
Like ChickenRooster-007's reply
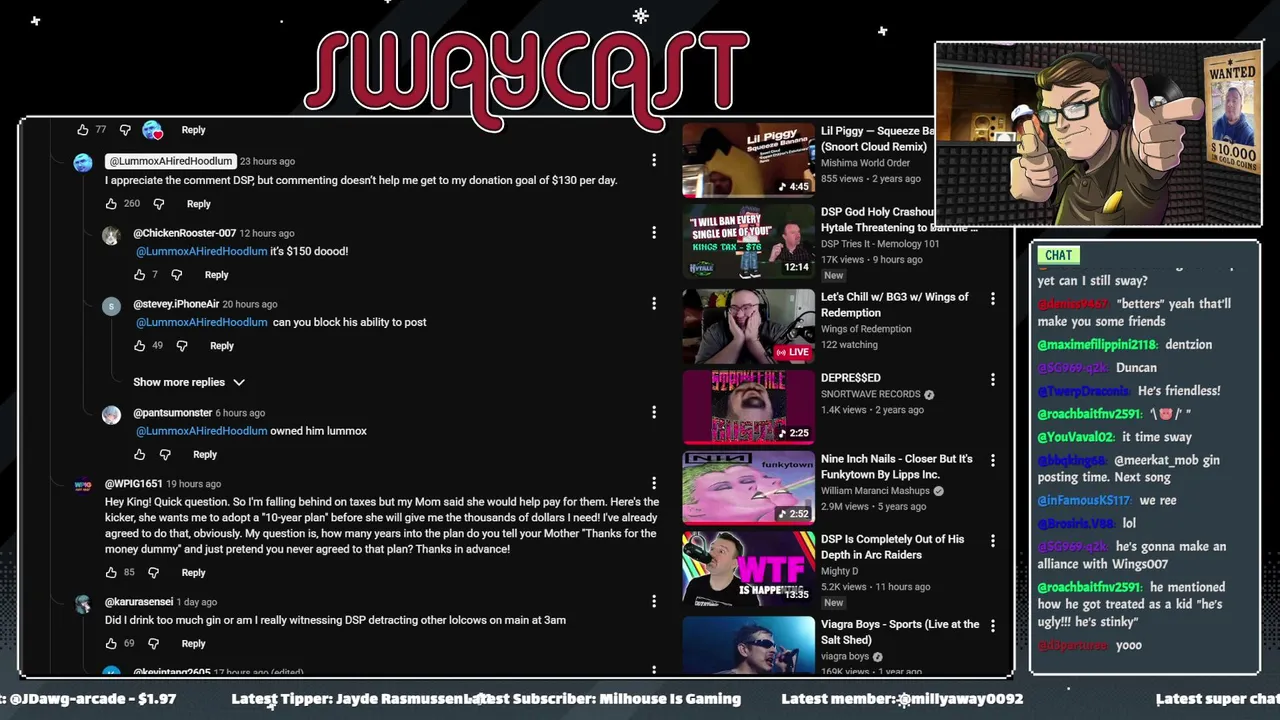click(x=139, y=275)
